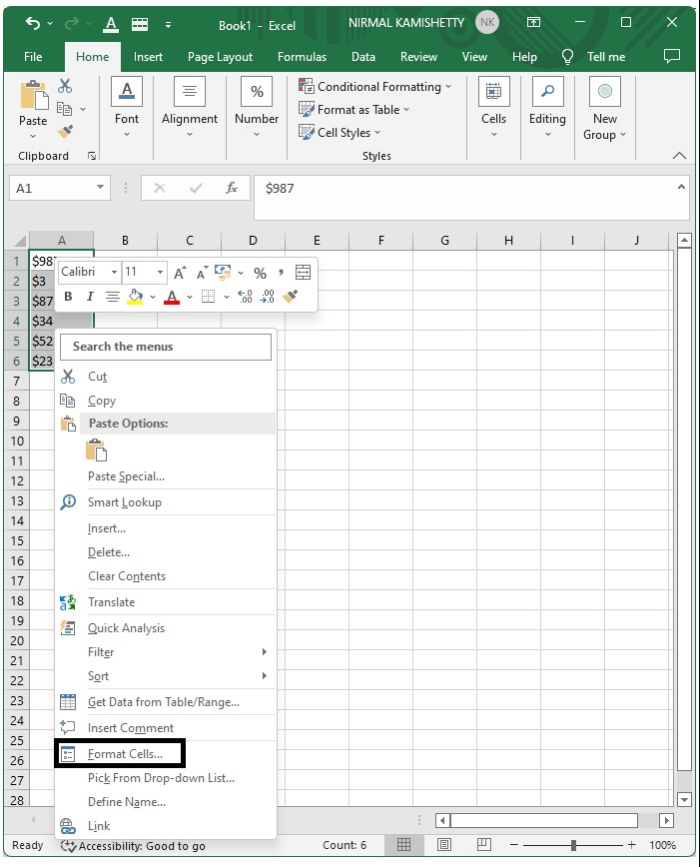Viewport: 700px width, 867px height.
Task: Toggle Italic in mini toolbar
Action: (90, 296)
